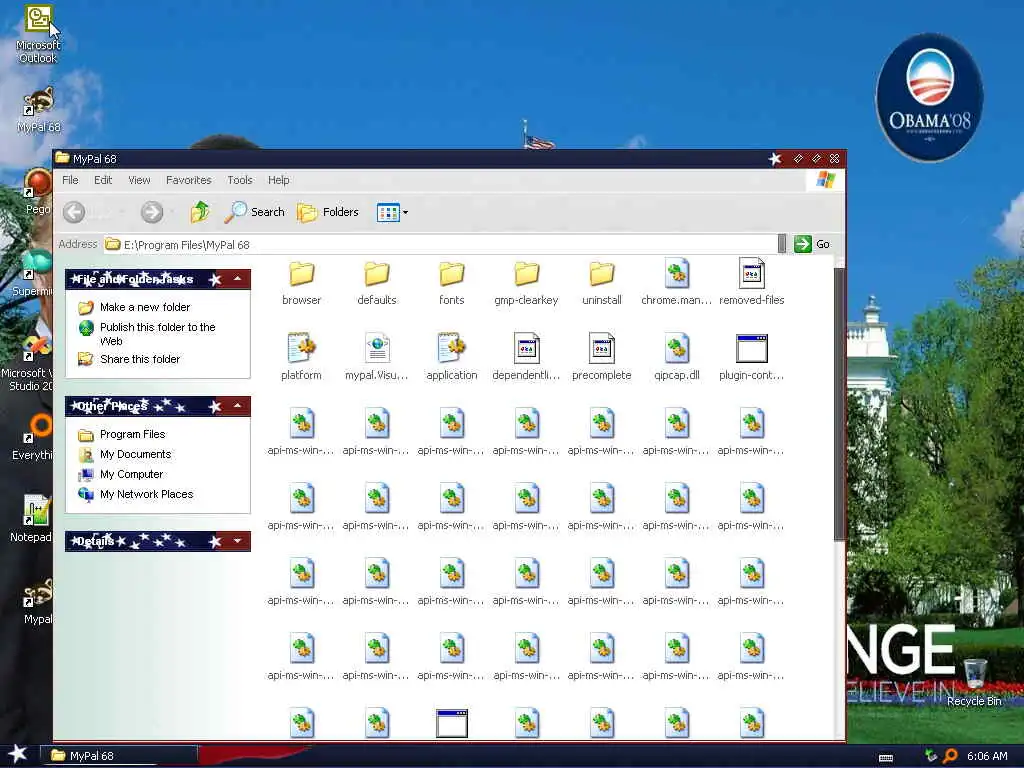1024x768 pixels.
Task: Collapse the Other Places panel
Action: point(238,406)
